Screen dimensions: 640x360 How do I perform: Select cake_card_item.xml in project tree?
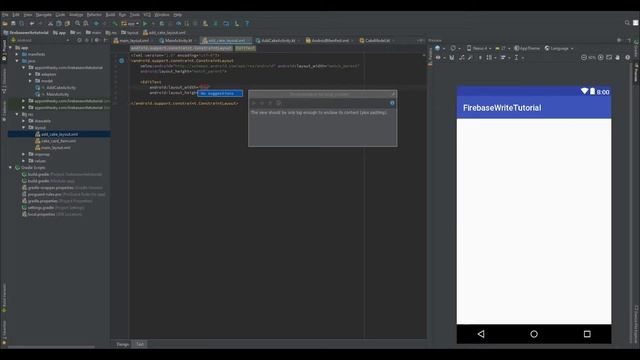point(58,141)
